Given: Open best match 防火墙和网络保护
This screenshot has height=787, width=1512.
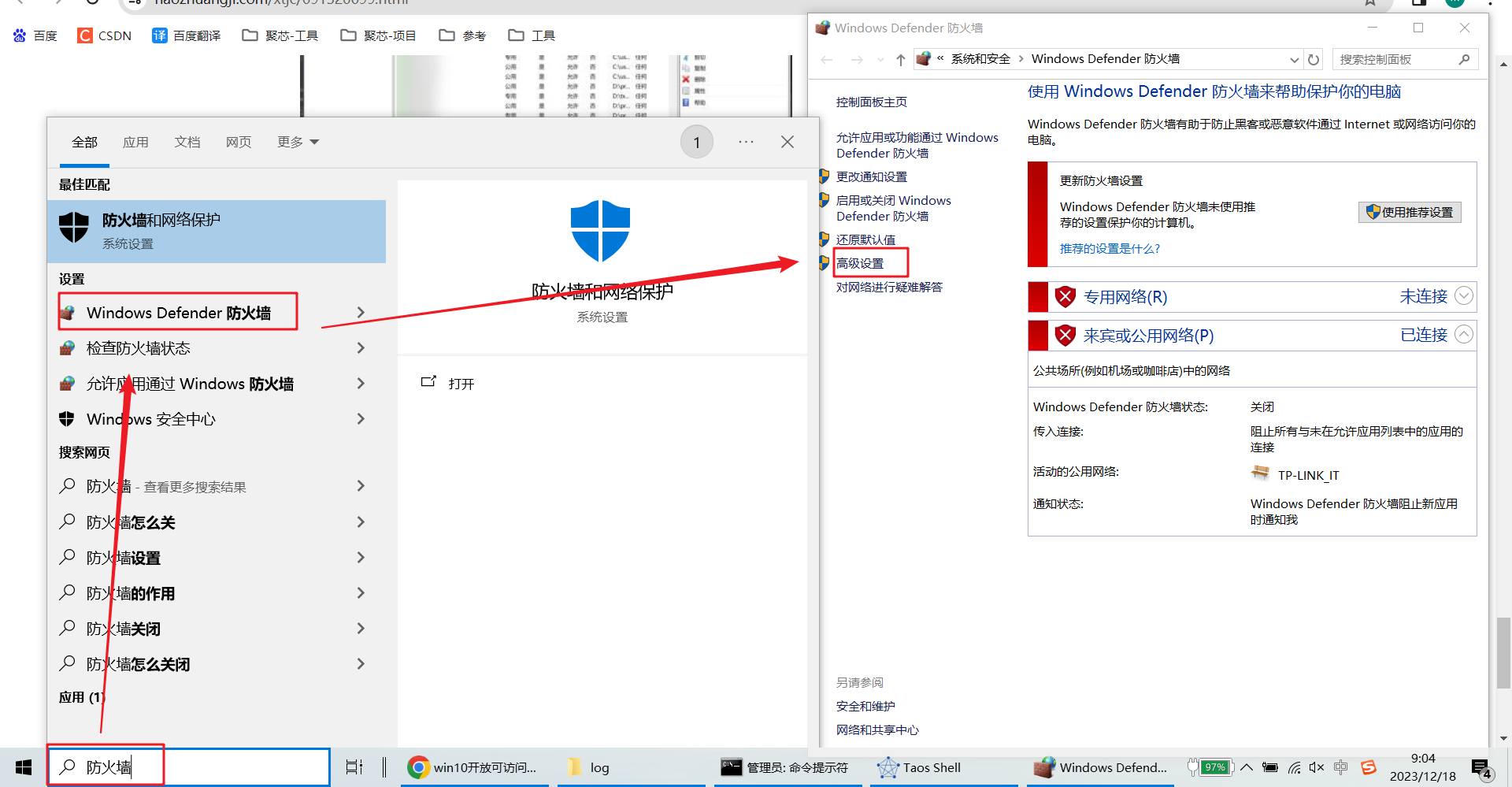Looking at the screenshot, I should click(217, 231).
